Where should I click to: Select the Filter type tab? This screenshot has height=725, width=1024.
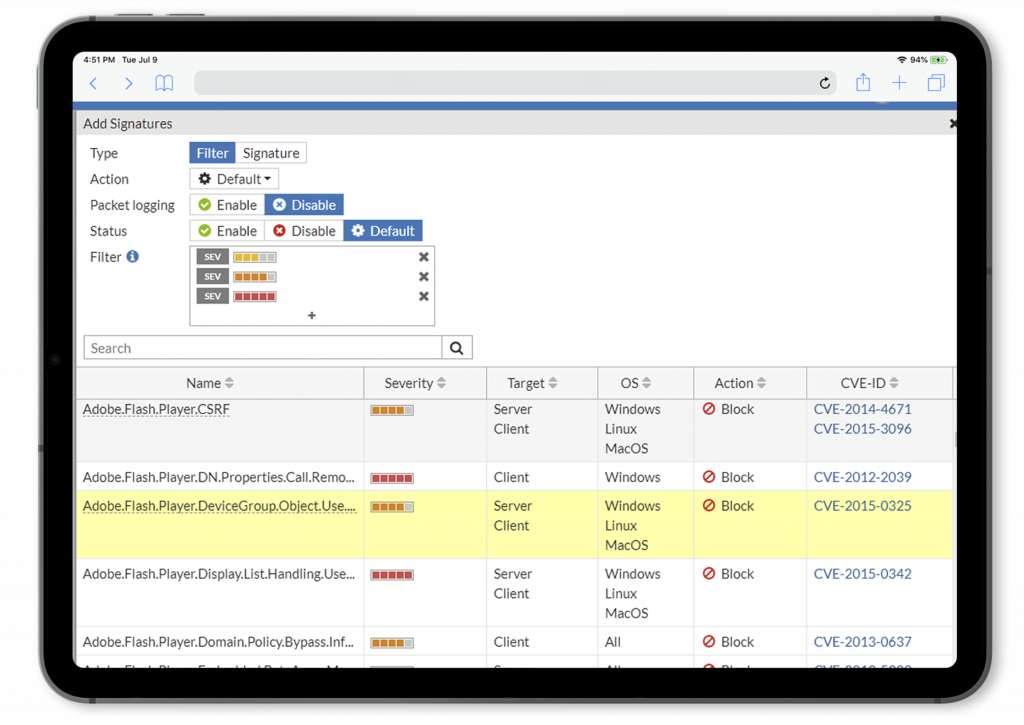212,152
